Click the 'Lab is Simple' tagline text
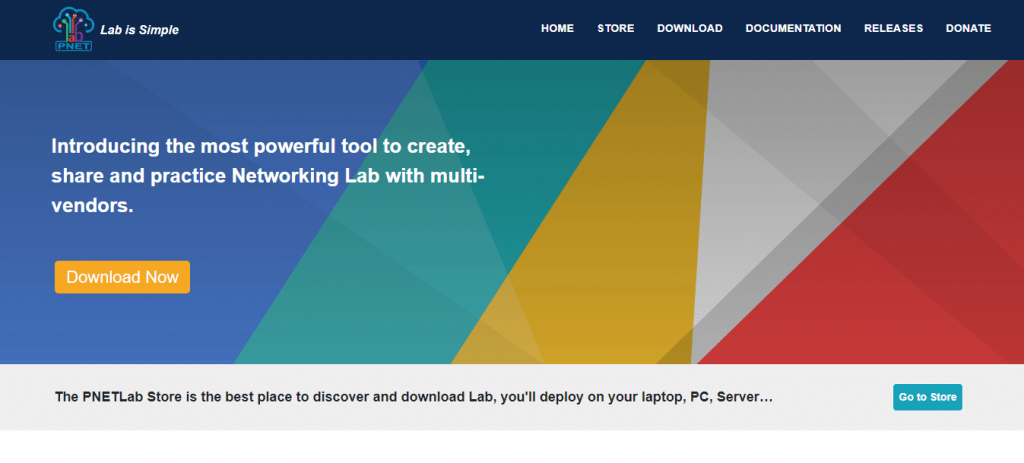 pyautogui.click(x=139, y=30)
